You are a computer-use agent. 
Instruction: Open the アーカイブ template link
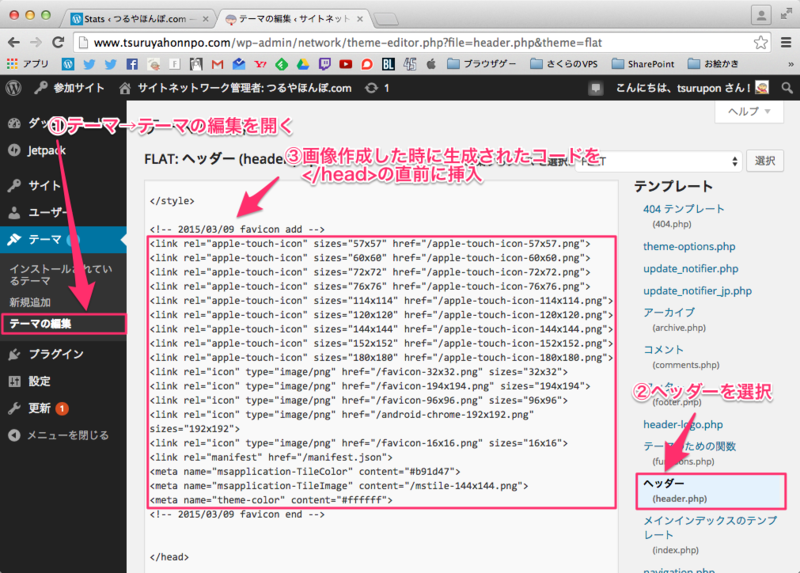[669, 312]
